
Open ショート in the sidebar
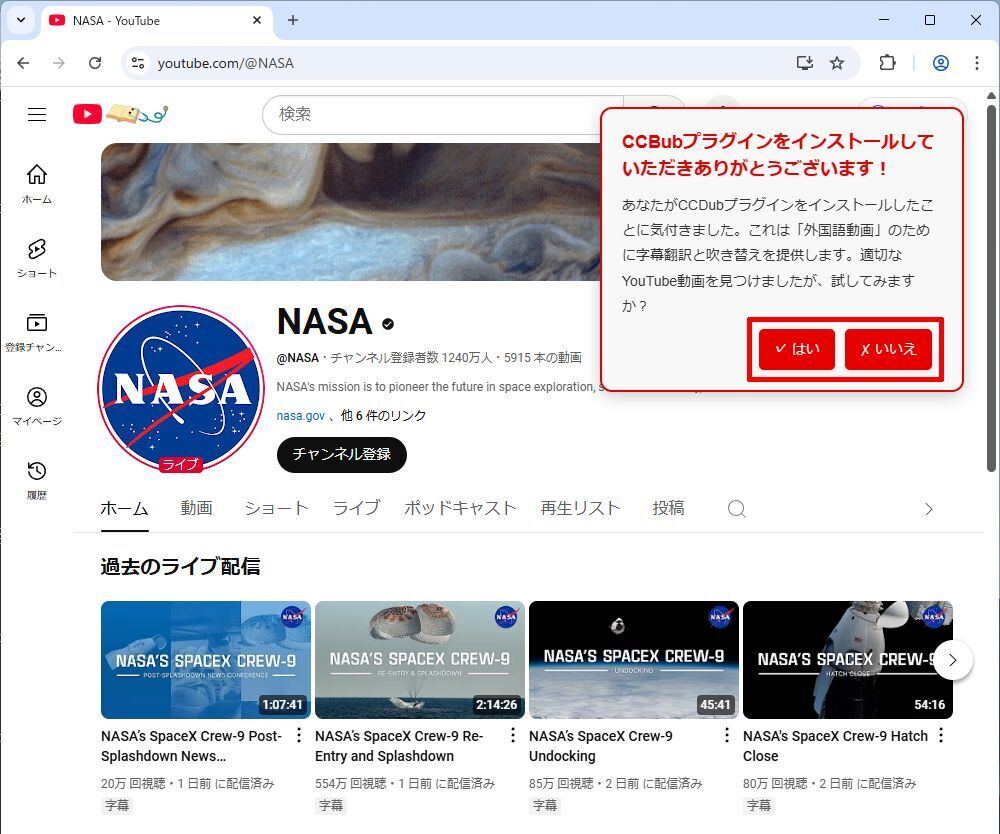click(x=37, y=258)
